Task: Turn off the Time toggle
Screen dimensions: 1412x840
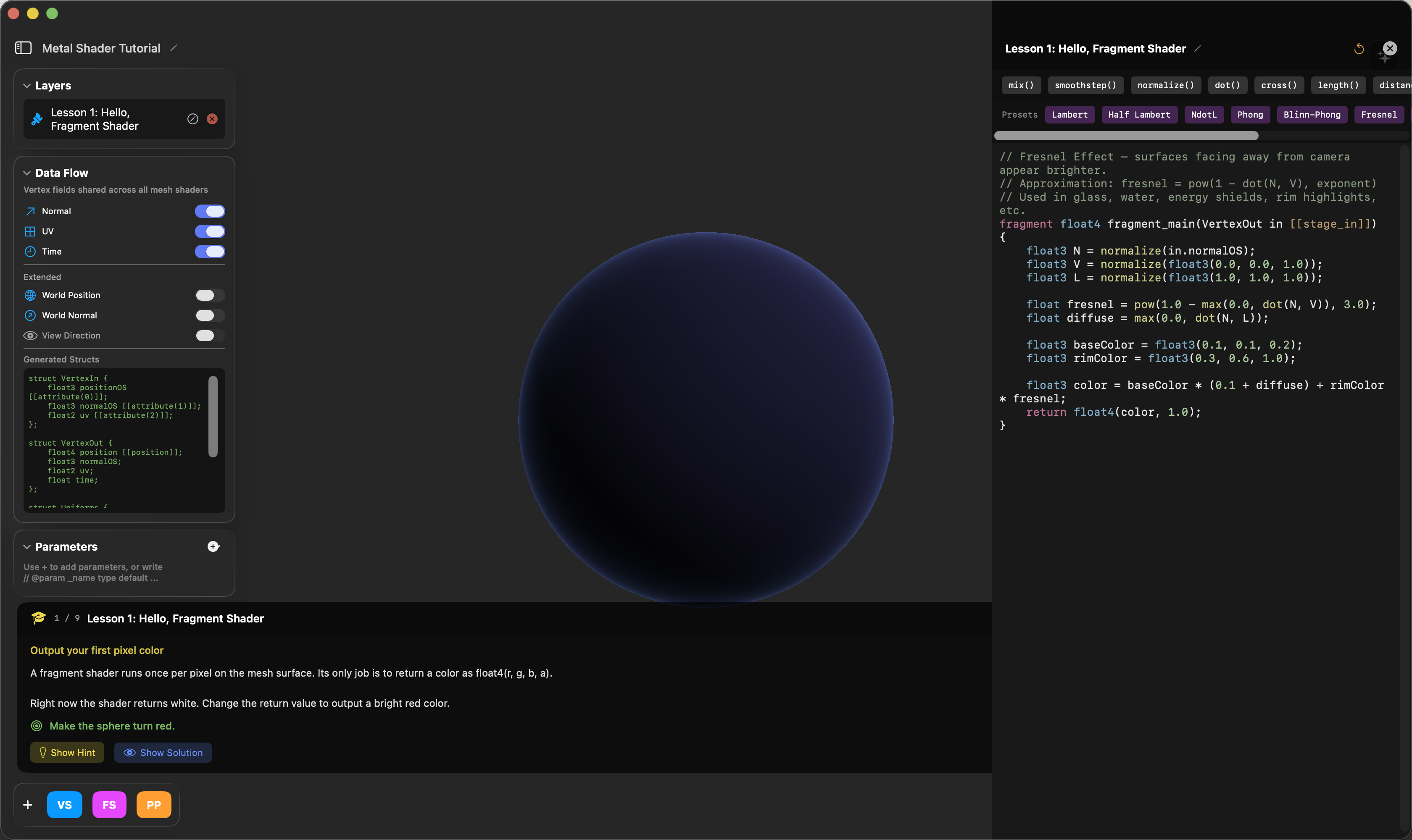Action: click(210, 251)
